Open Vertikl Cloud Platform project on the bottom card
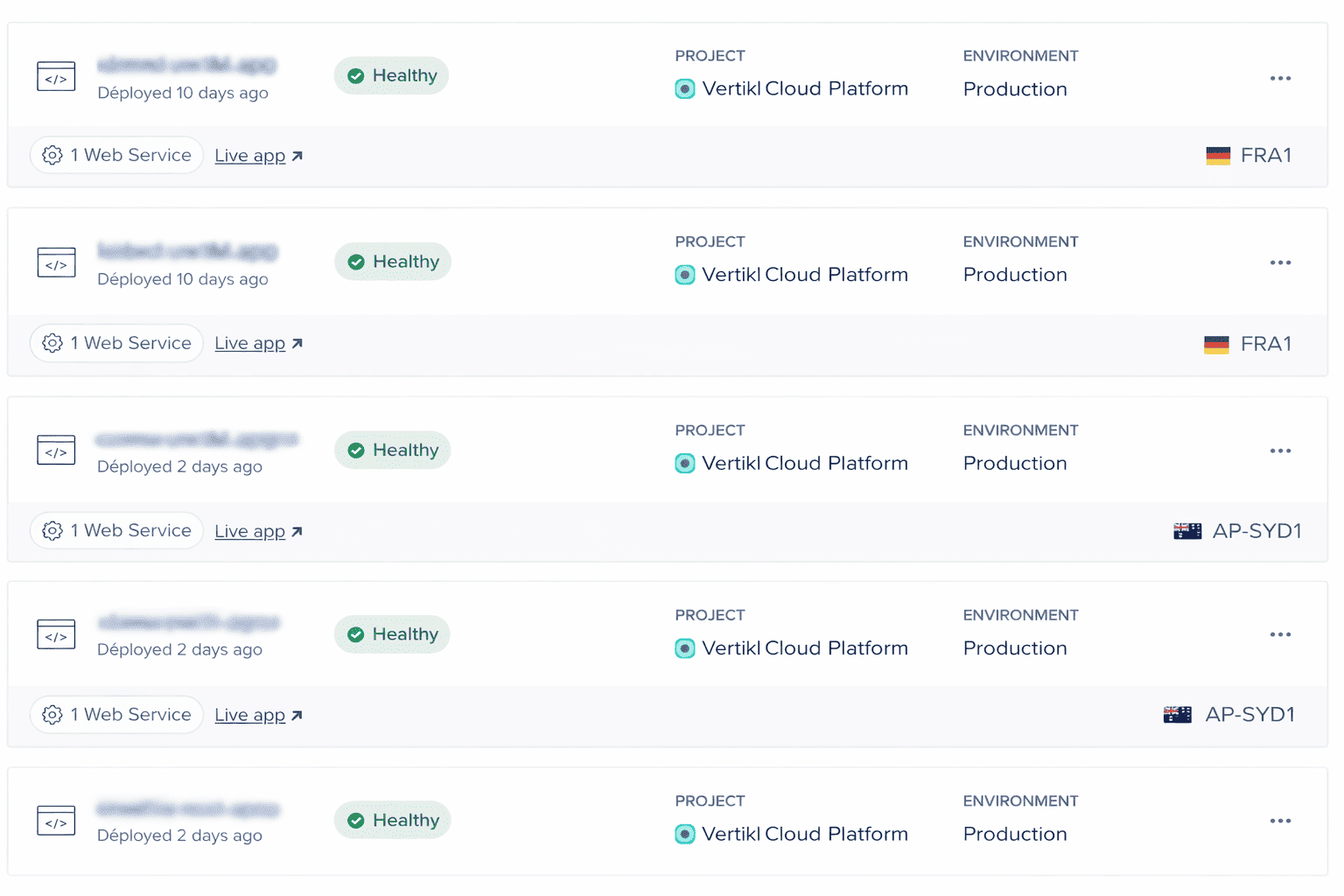Viewport: 1344px width, 896px height. (x=805, y=834)
